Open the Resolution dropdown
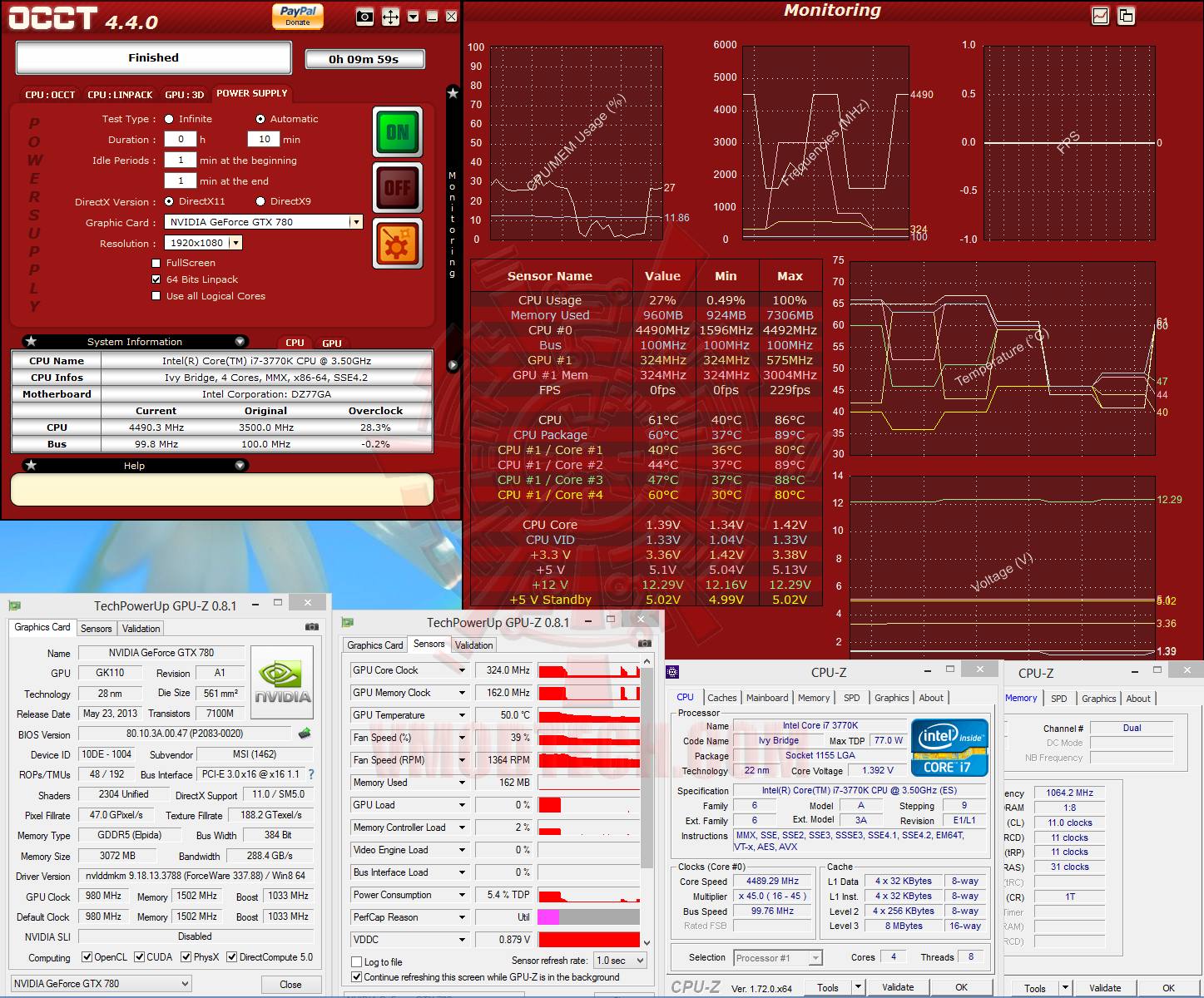The width and height of the screenshot is (1204, 998). (235, 243)
